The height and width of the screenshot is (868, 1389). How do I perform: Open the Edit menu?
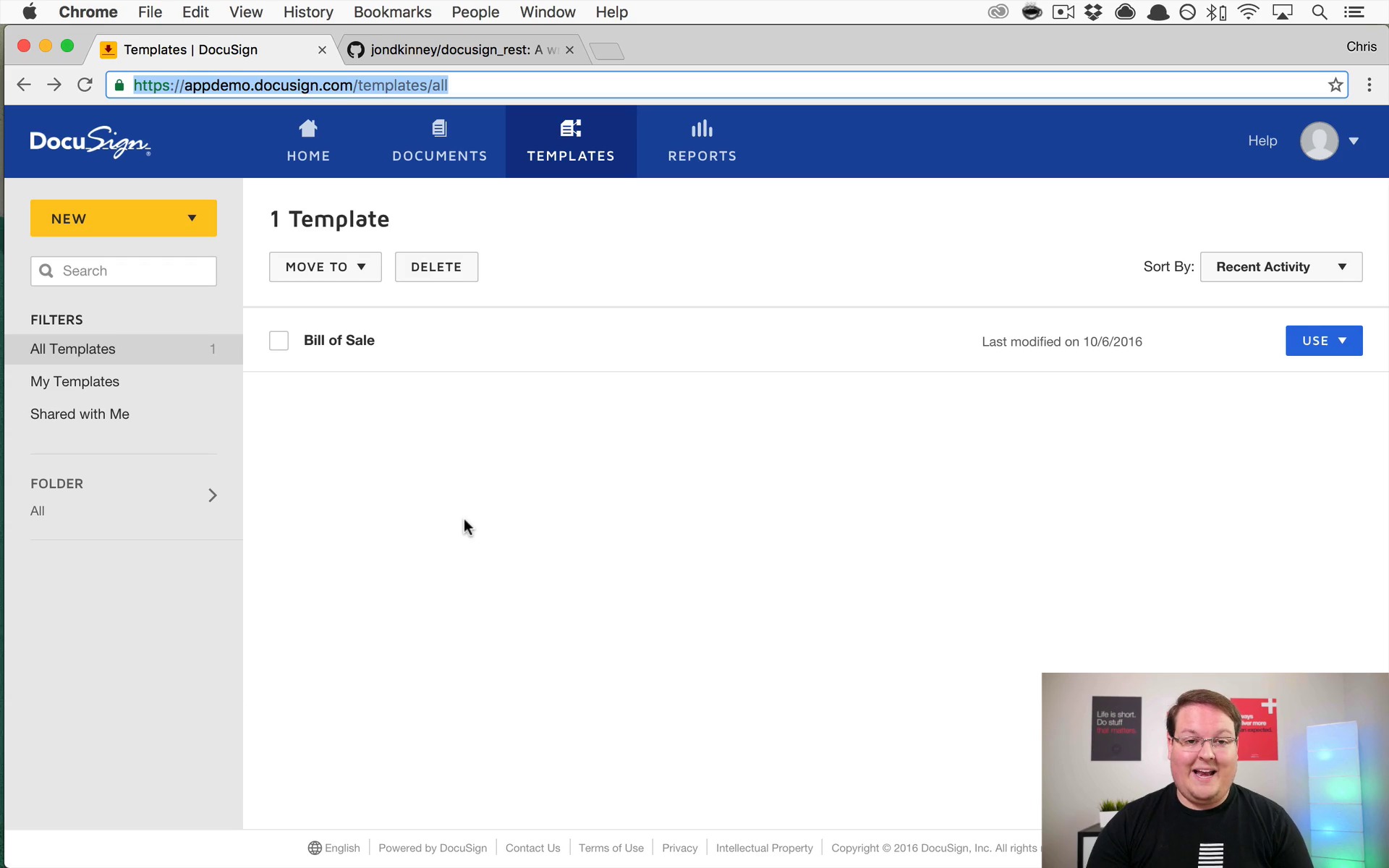pyautogui.click(x=195, y=12)
